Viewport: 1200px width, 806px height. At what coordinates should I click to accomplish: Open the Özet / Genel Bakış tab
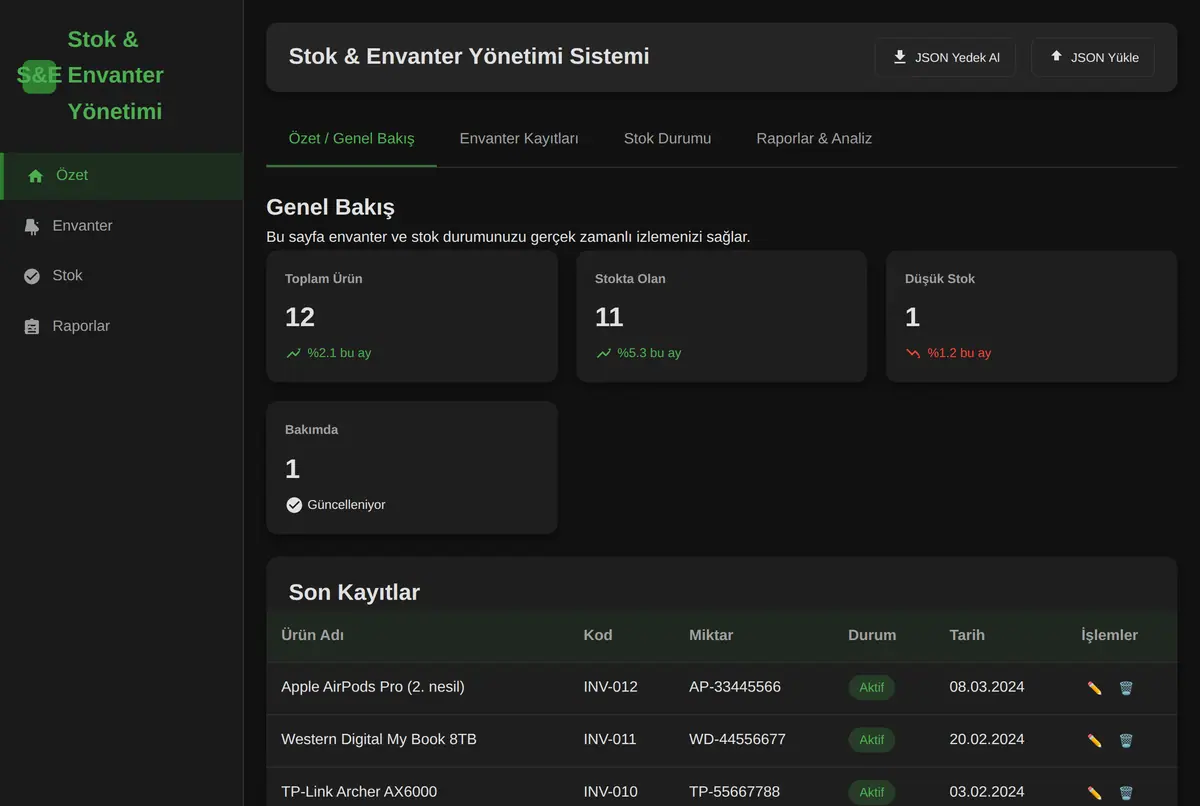click(x=351, y=139)
